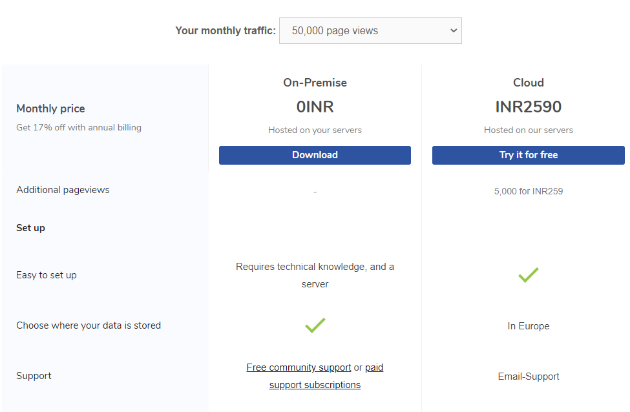Open the monthly traffic dropdown
The width and height of the screenshot is (630, 412).
370,31
